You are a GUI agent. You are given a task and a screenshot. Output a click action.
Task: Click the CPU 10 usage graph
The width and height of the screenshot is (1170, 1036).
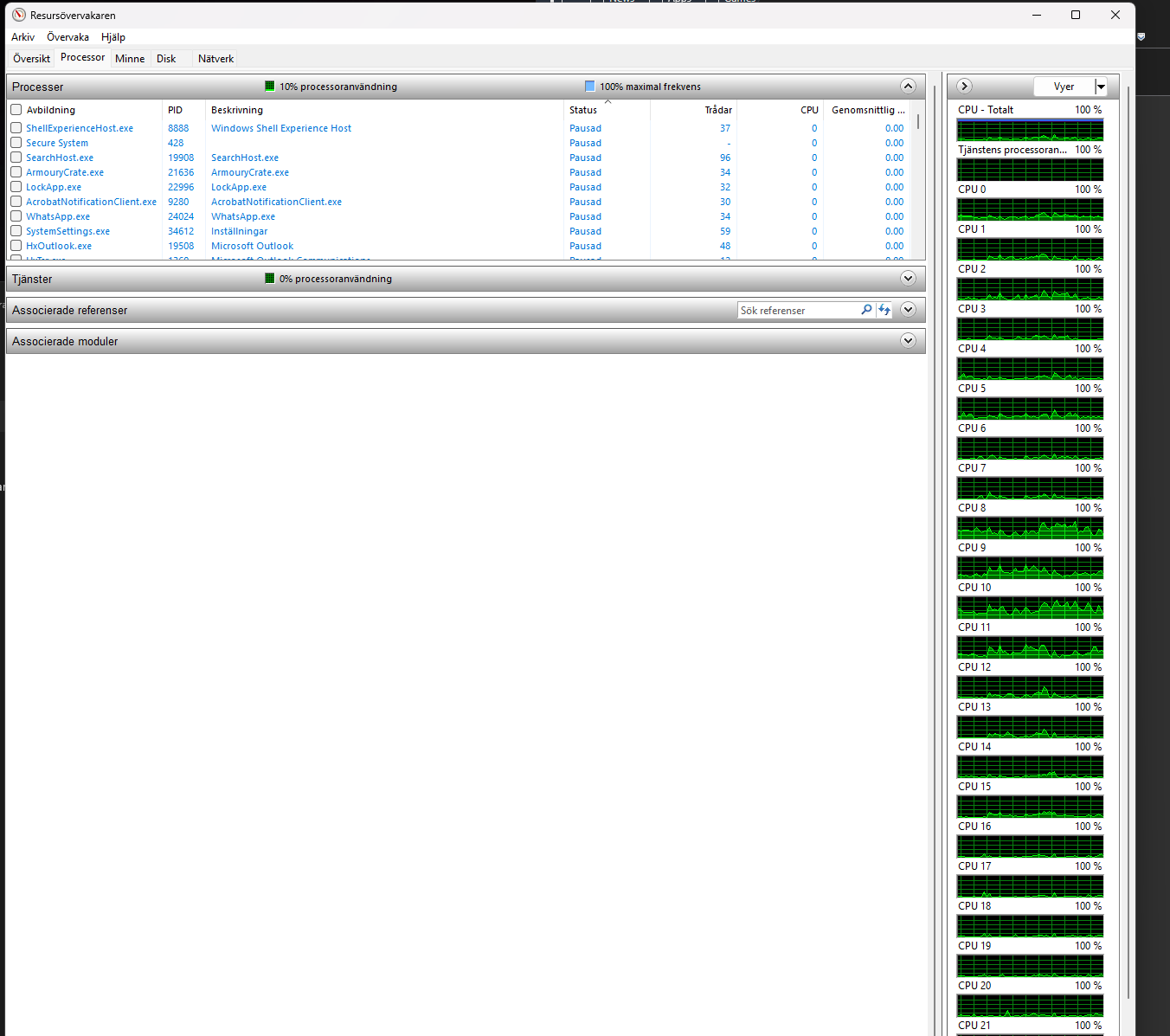click(x=1030, y=608)
